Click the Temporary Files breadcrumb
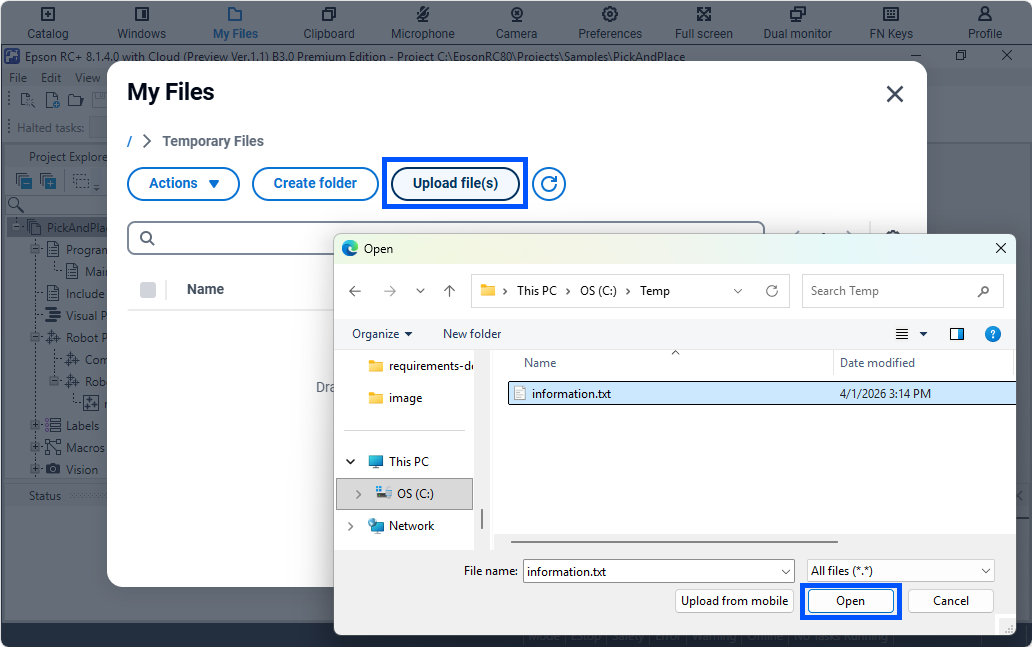1032x647 pixels. (x=213, y=142)
